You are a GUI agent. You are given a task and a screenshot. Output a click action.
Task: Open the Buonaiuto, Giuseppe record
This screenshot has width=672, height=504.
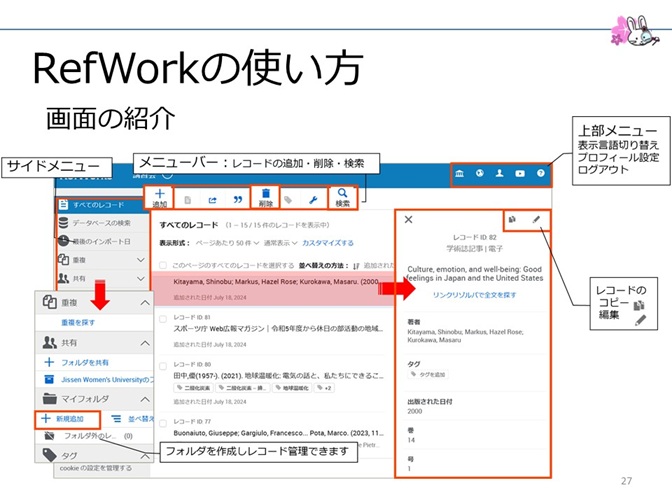click(279, 433)
